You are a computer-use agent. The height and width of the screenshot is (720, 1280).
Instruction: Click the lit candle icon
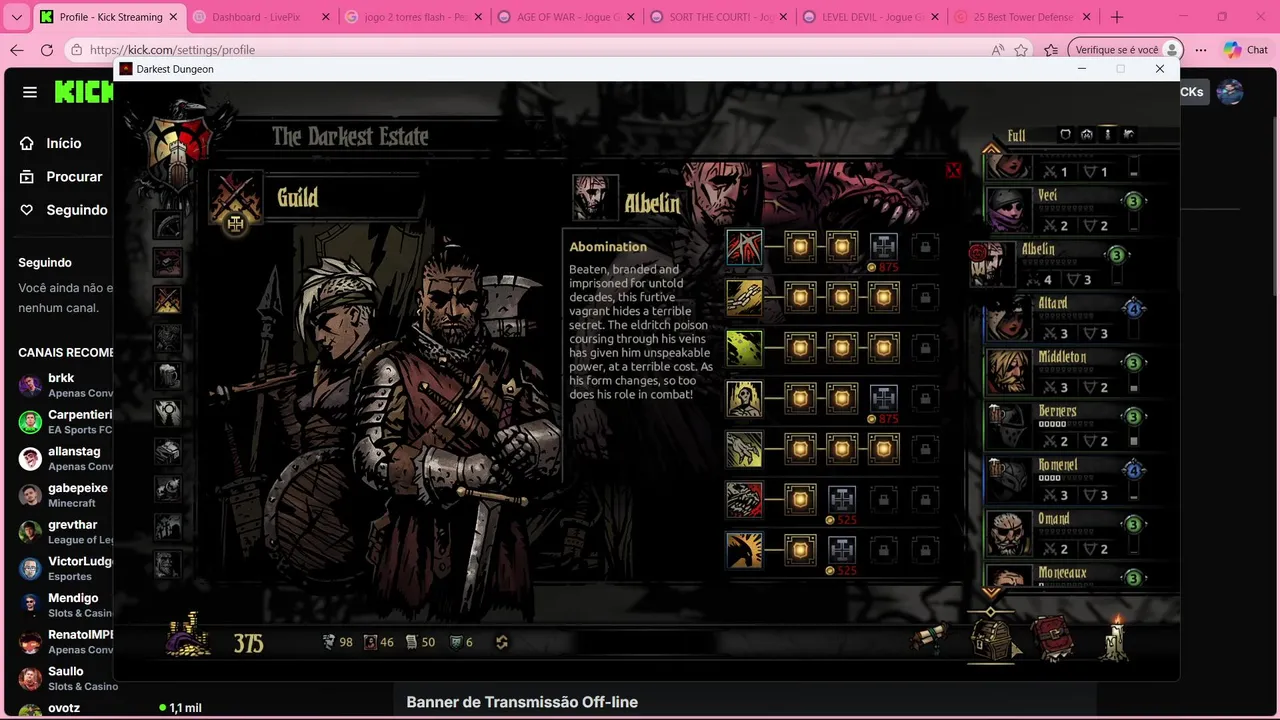pos(1114,638)
